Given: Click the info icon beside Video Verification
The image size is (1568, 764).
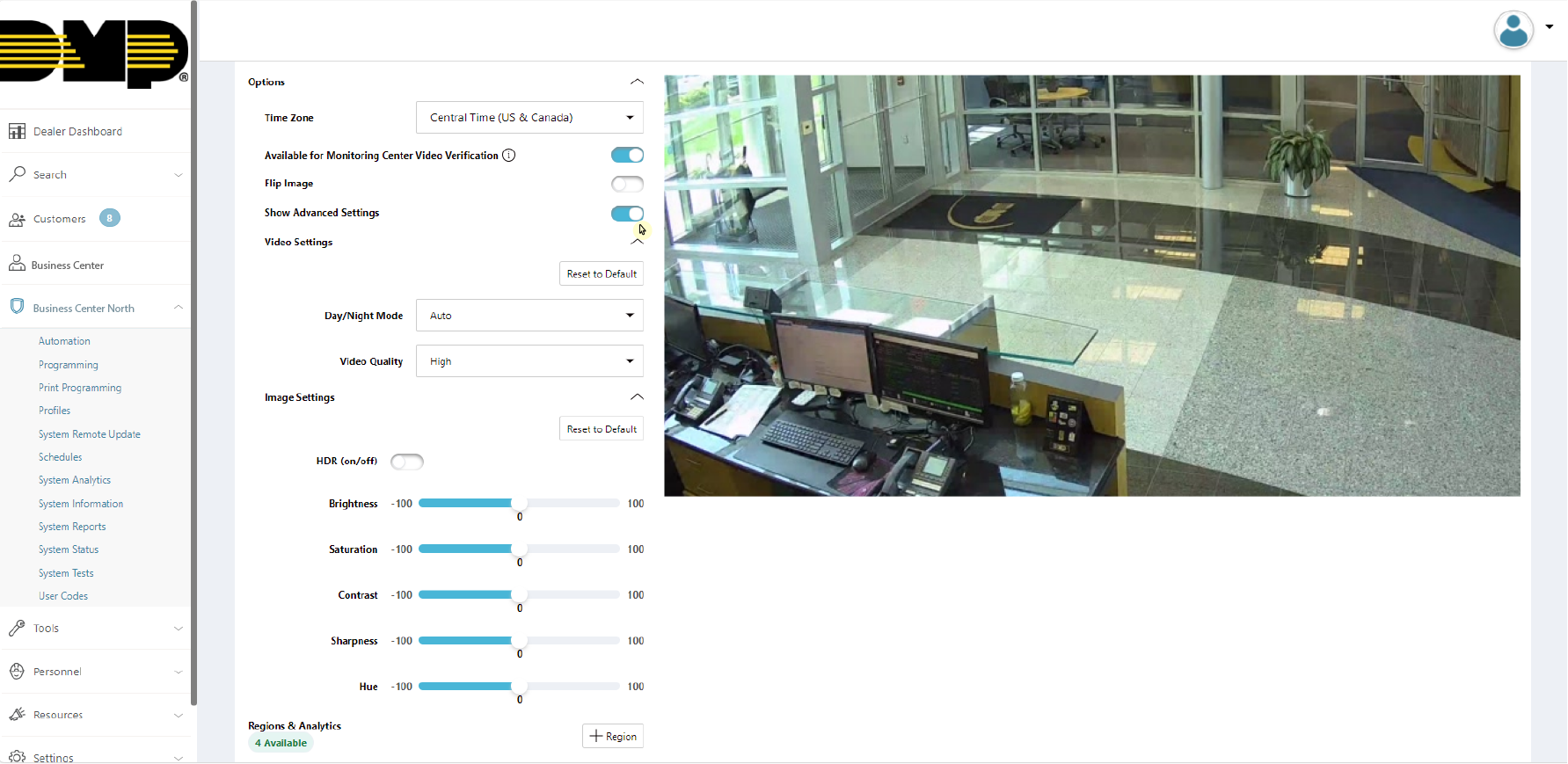Looking at the screenshot, I should point(508,156).
